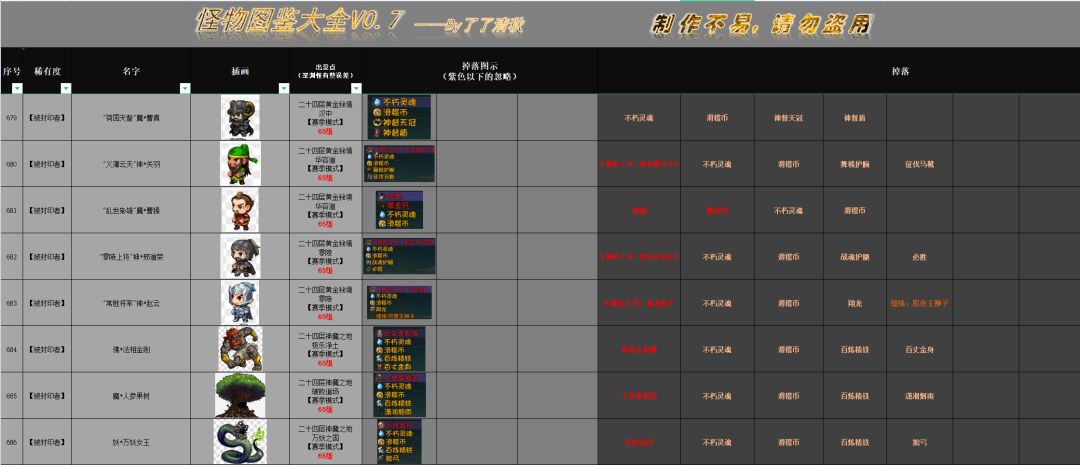
Task: Click the drop list image in row 680
Action: [399, 164]
